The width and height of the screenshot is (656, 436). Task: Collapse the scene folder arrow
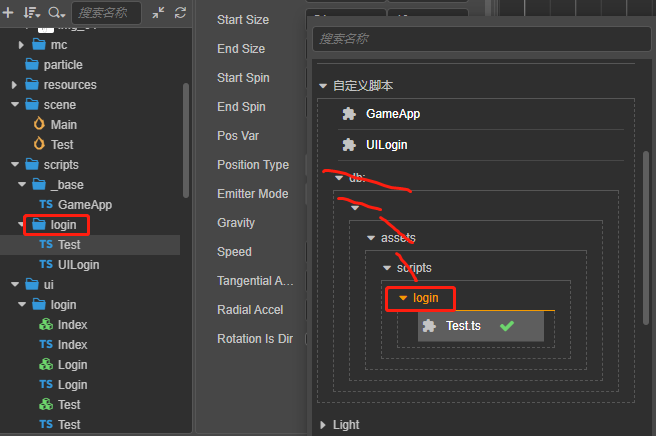click(15, 105)
